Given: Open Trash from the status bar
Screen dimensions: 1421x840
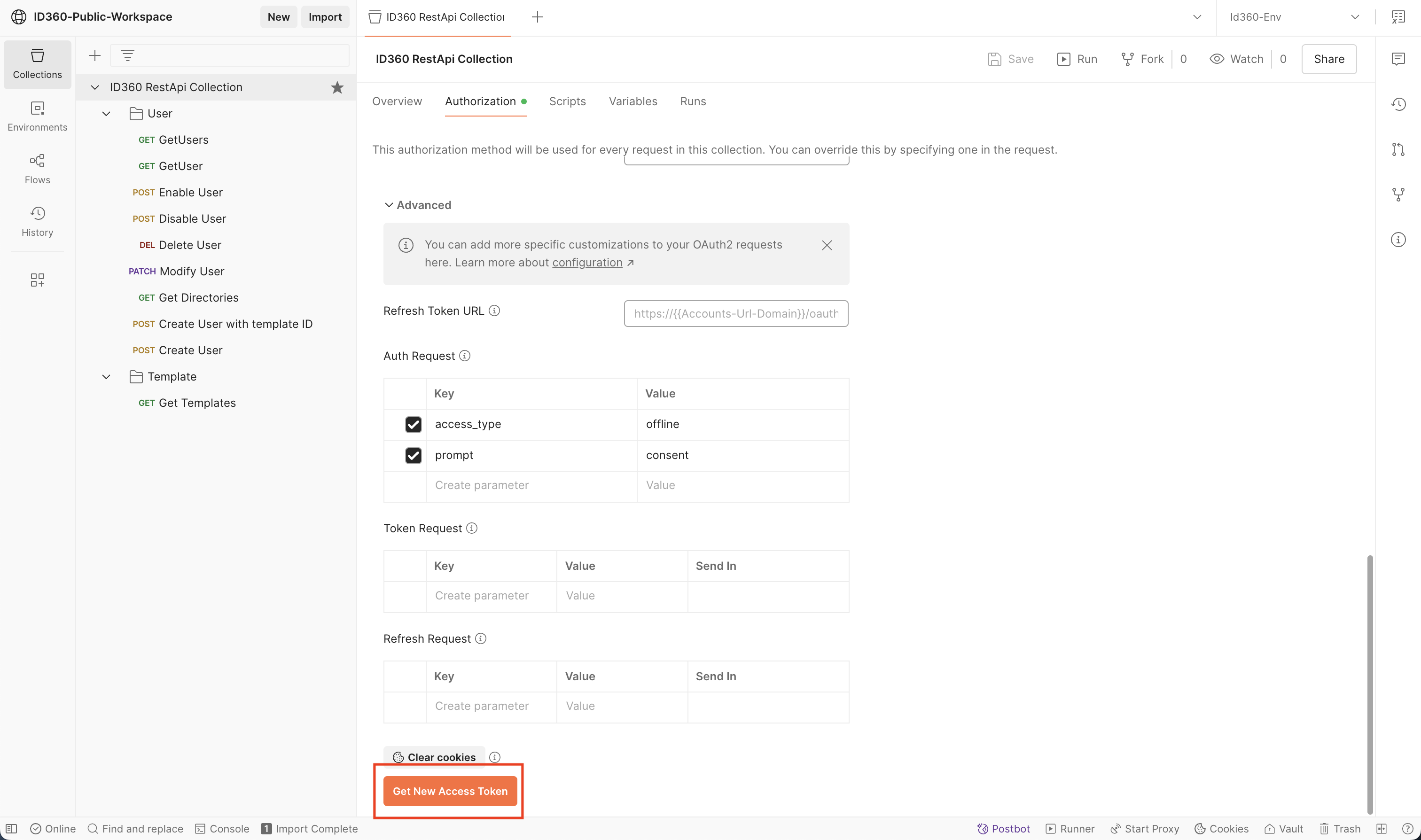Looking at the screenshot, I should 1340,829.
